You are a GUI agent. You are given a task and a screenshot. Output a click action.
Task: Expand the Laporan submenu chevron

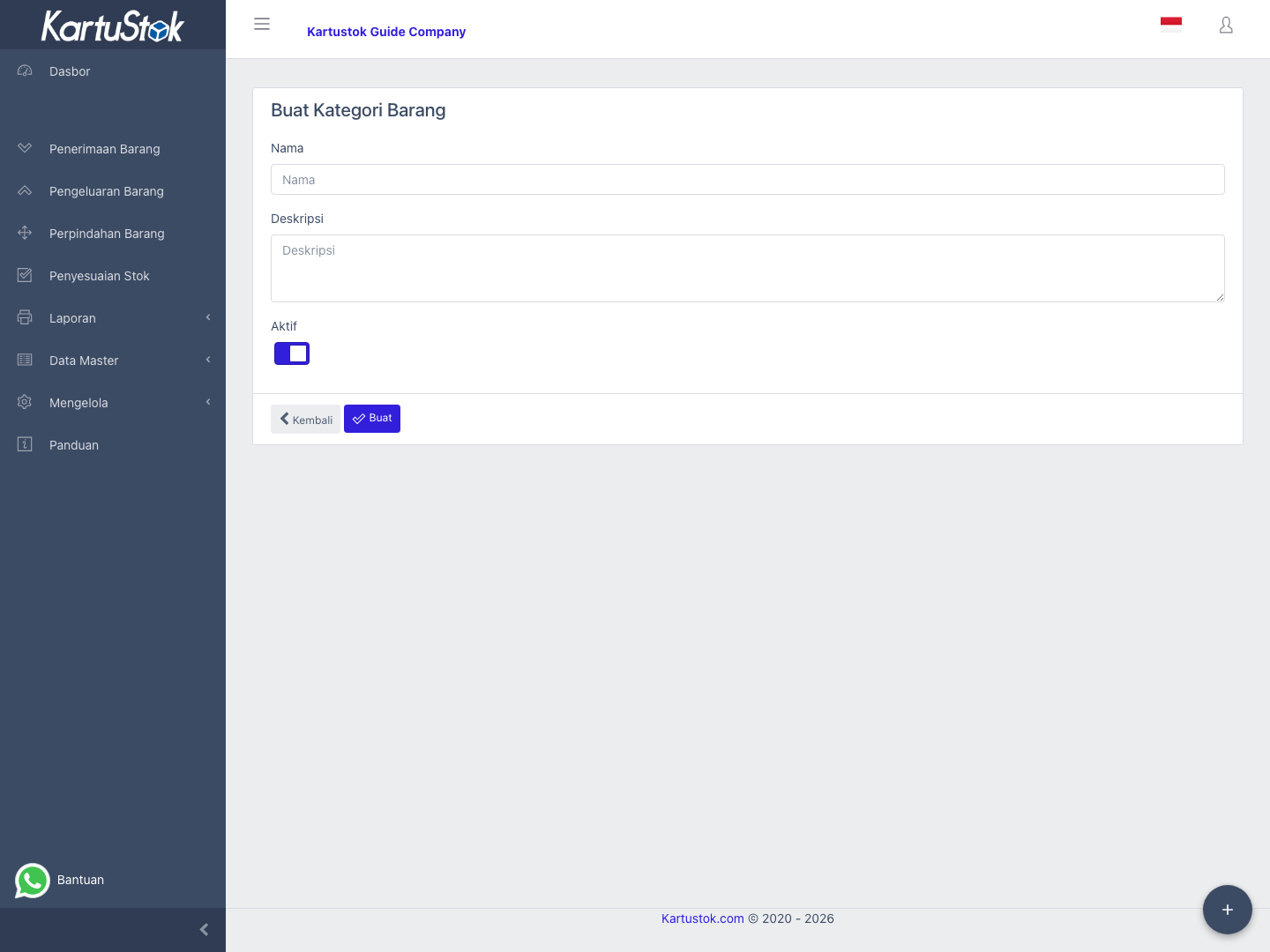(208, 317)
